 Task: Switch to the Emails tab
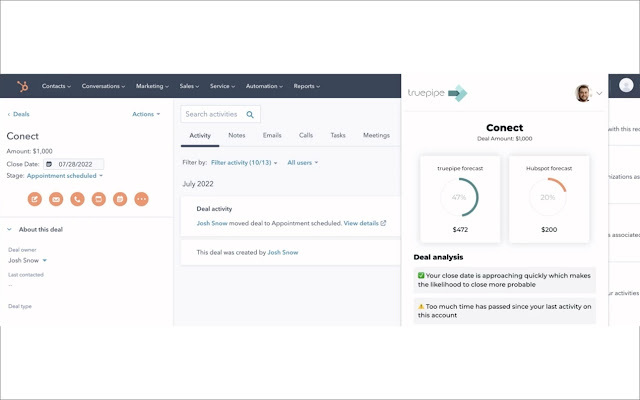point(272,136)
